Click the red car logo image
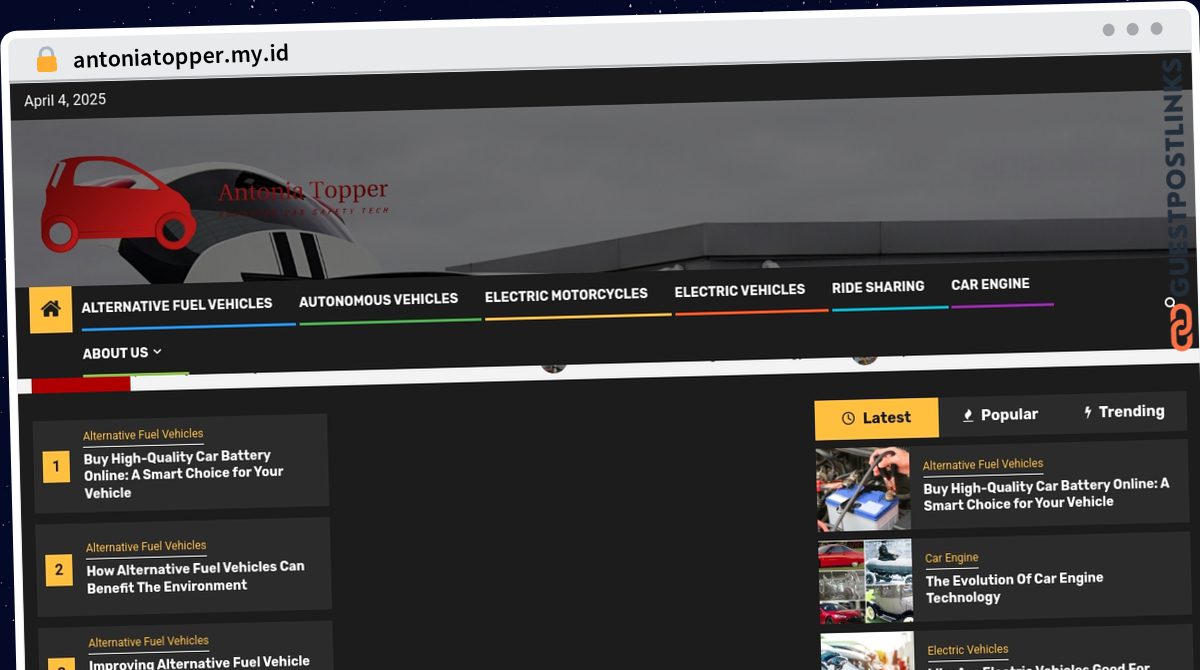Screen dimensions: 1200x670 tap(117, 203)
